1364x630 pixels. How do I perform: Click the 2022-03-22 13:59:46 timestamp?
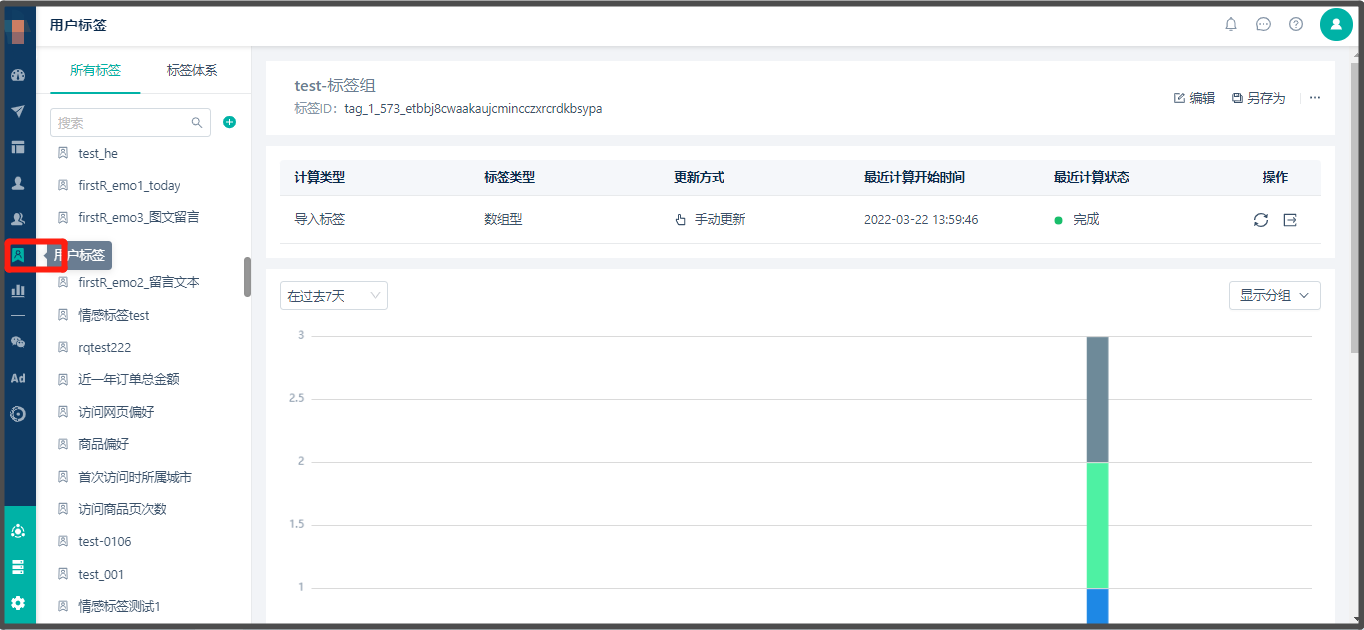coord(921,220)
